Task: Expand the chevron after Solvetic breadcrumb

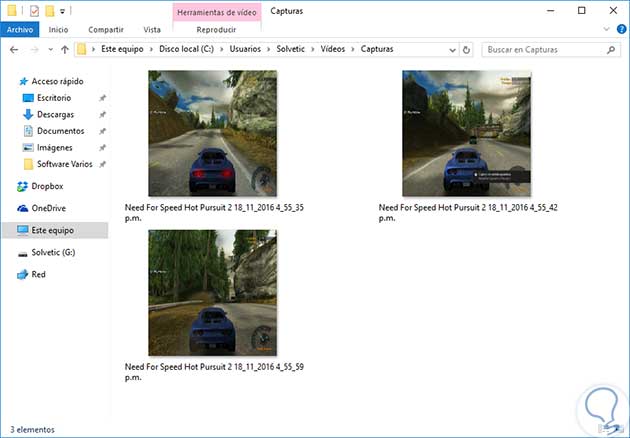Action: click(313, 49)
